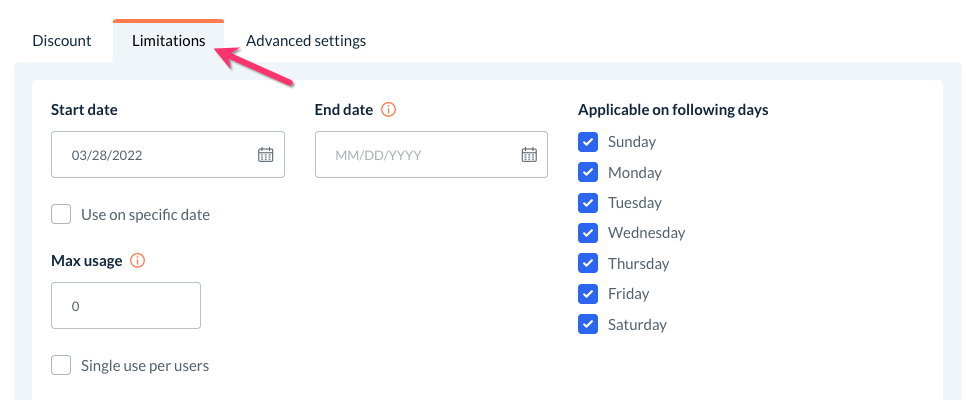Enable Single use per users checkbox
This screenshot has width=976, height=400.
(x=62, y=365)
